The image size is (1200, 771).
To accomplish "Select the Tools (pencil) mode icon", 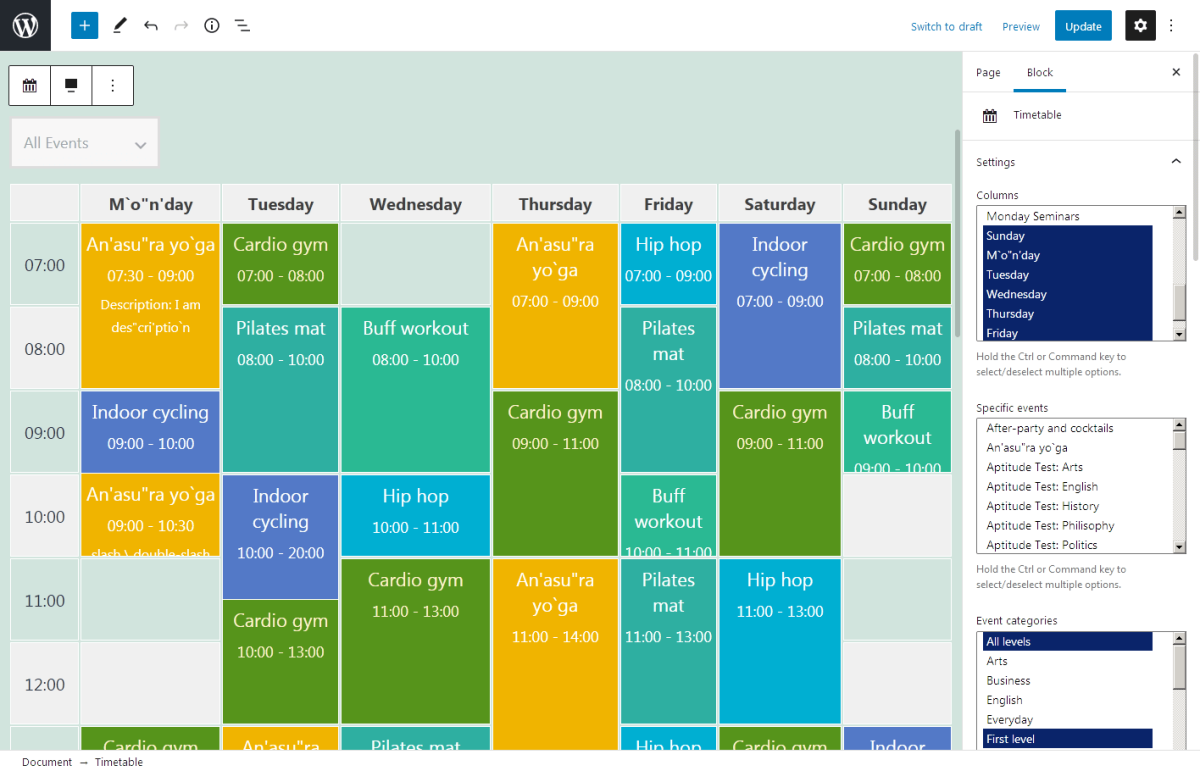I will (120, 25).
